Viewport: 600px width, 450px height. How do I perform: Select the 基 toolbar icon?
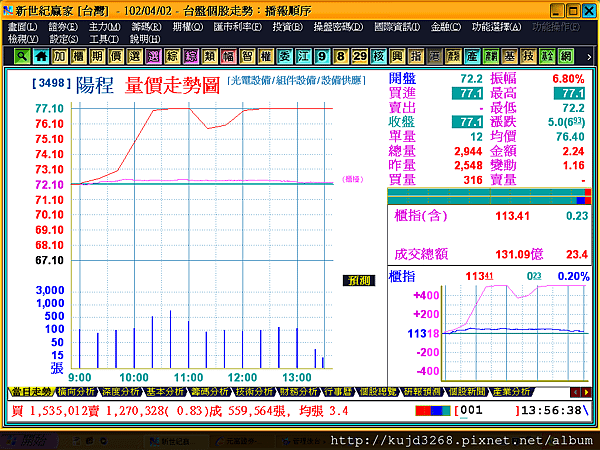pos(509,57)
